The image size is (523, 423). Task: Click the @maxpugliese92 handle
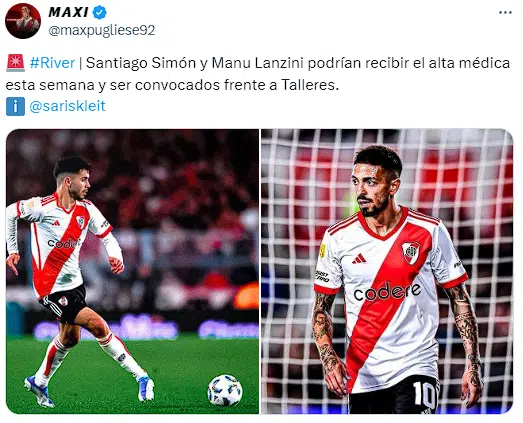coord(102,30)
